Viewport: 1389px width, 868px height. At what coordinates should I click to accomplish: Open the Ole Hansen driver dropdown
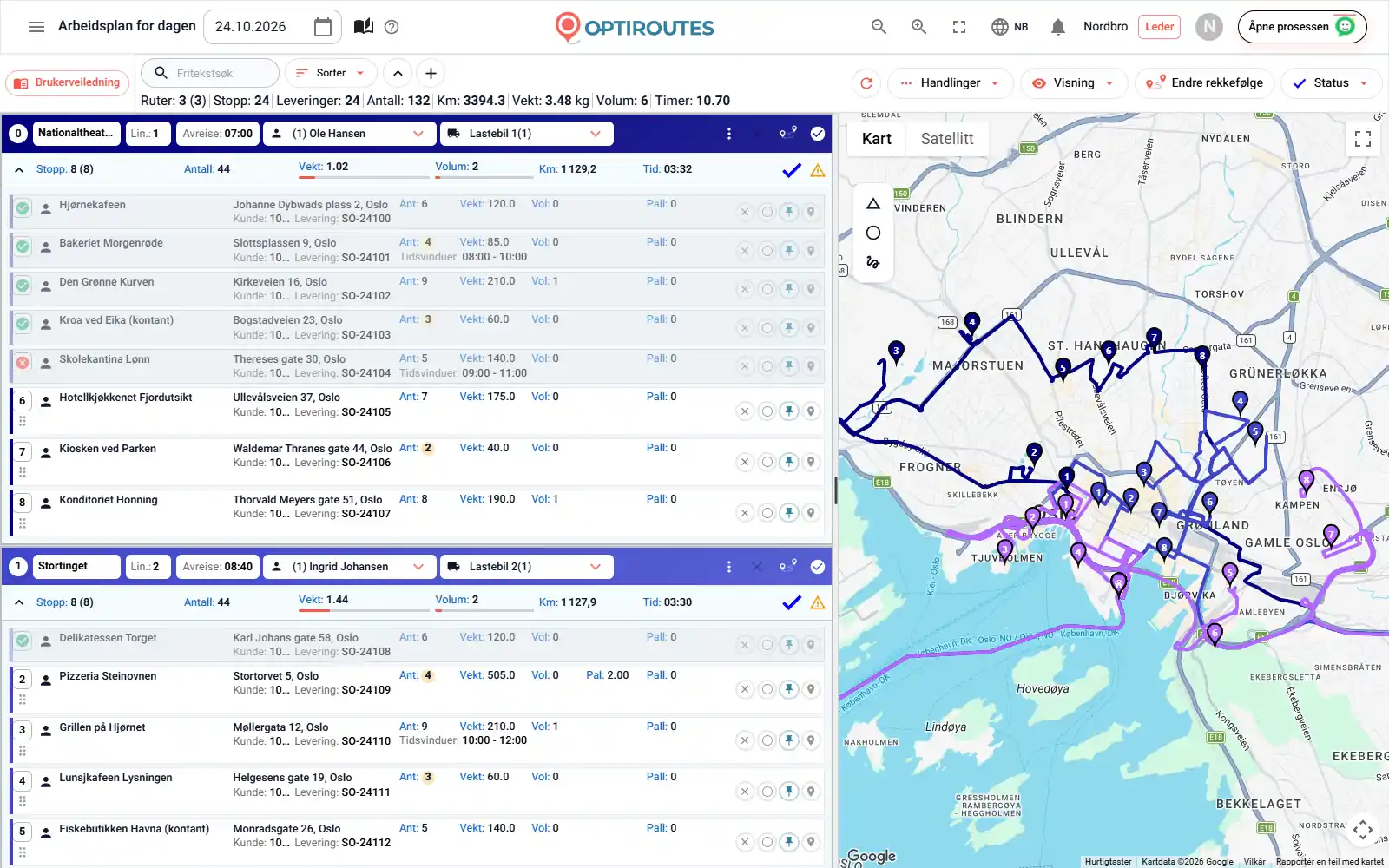pos(348,134)
